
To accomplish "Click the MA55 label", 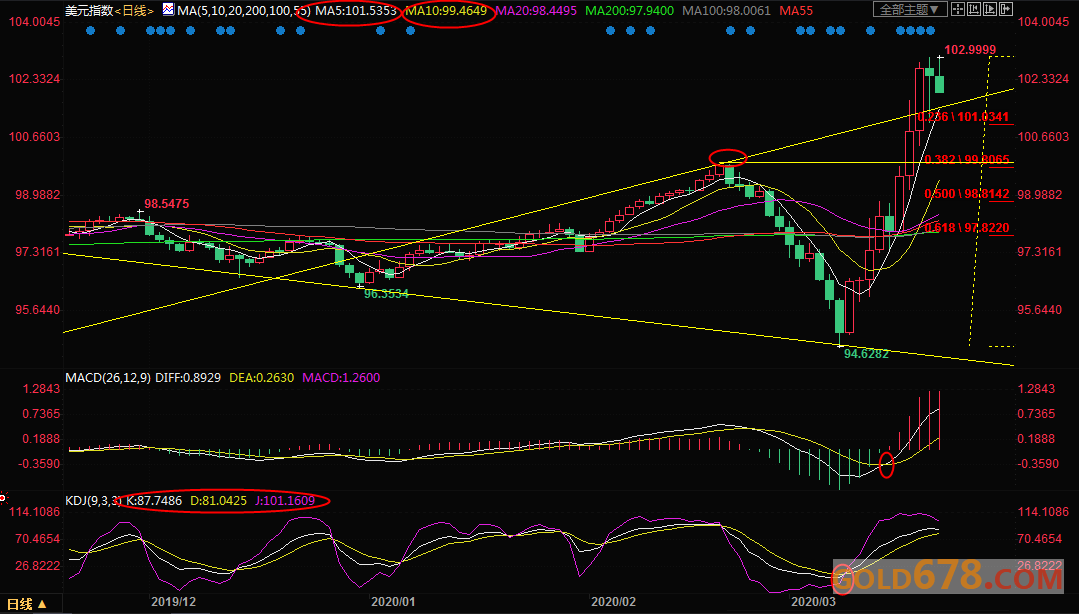I will 796,10.
